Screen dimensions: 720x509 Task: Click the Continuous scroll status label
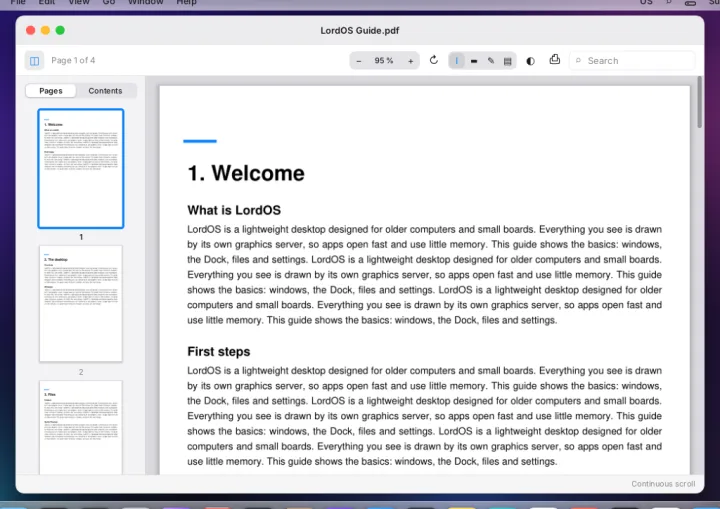663,484
